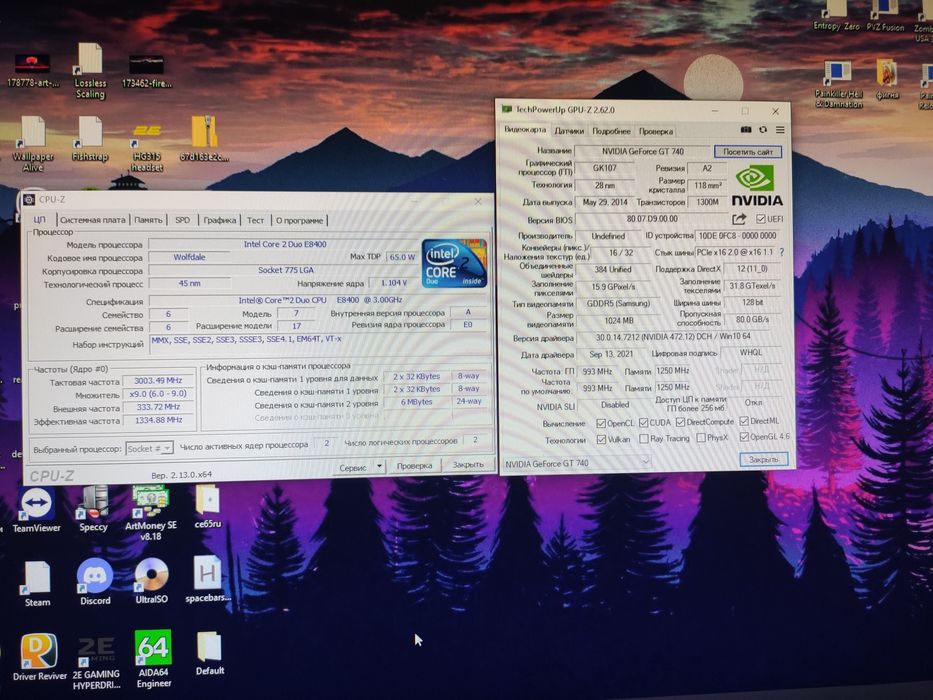Select Driver Reviver icon
This screenshot has width=933, height=700.
(39, 657)
